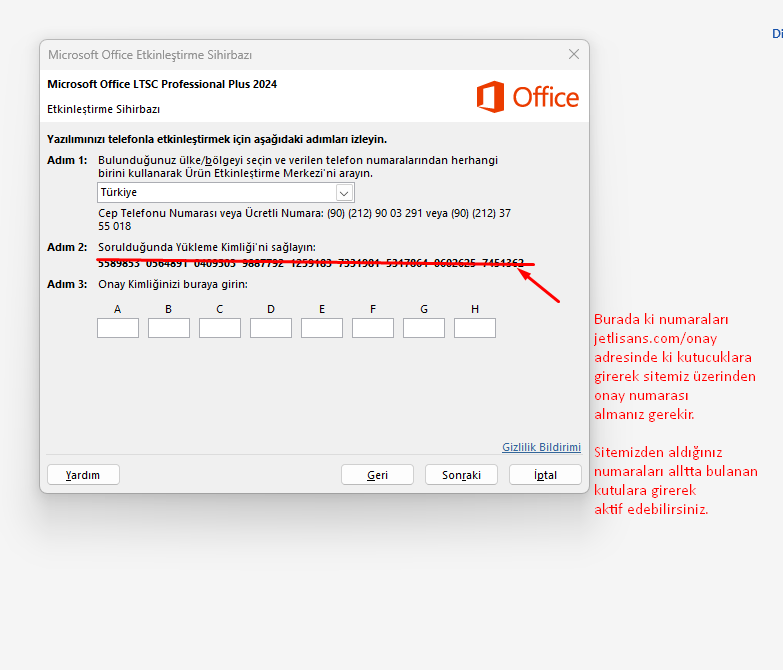
Task: Focus the last confirmation ID field H
Action: pos(475,328)
